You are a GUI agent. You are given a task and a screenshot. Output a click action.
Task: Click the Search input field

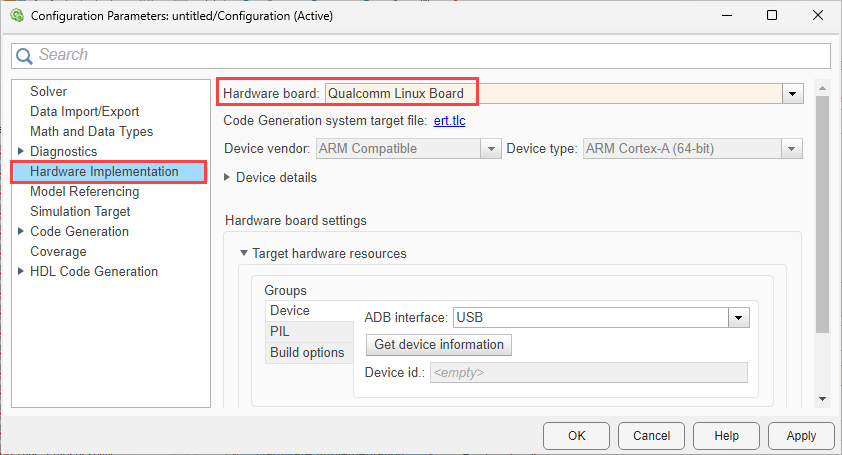tap(430, 56)
